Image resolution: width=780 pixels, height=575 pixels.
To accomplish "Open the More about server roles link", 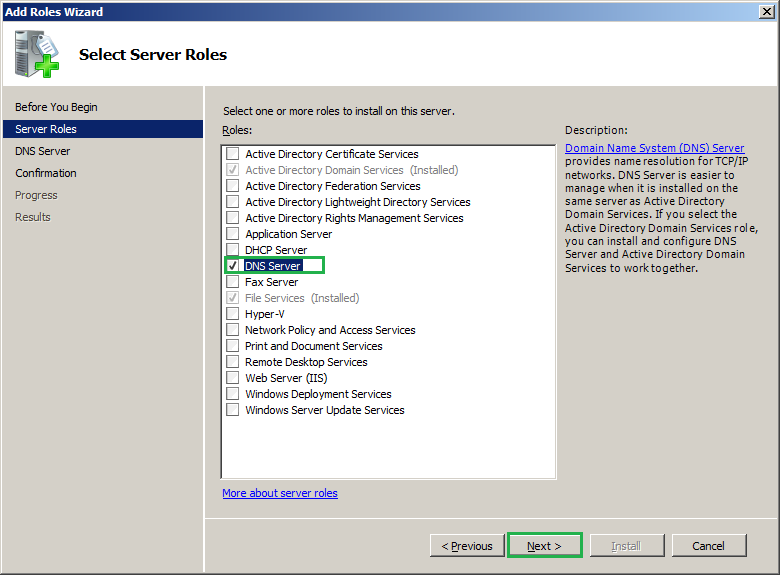I will 280,493.
